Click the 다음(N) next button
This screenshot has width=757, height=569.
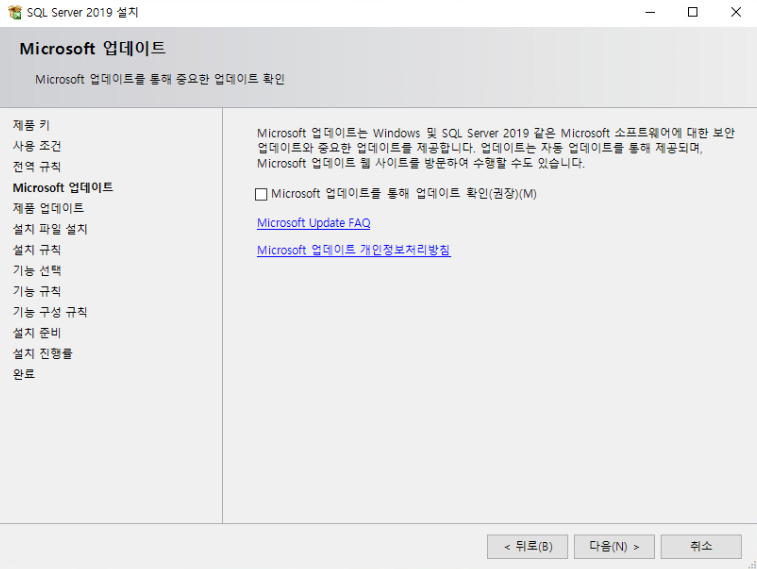614,546
